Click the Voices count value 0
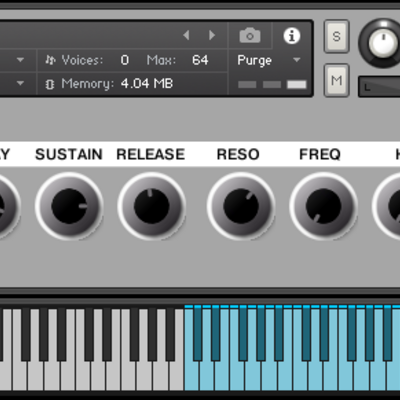The width and height of the screenshot is (400, 400). pos(125,60)
